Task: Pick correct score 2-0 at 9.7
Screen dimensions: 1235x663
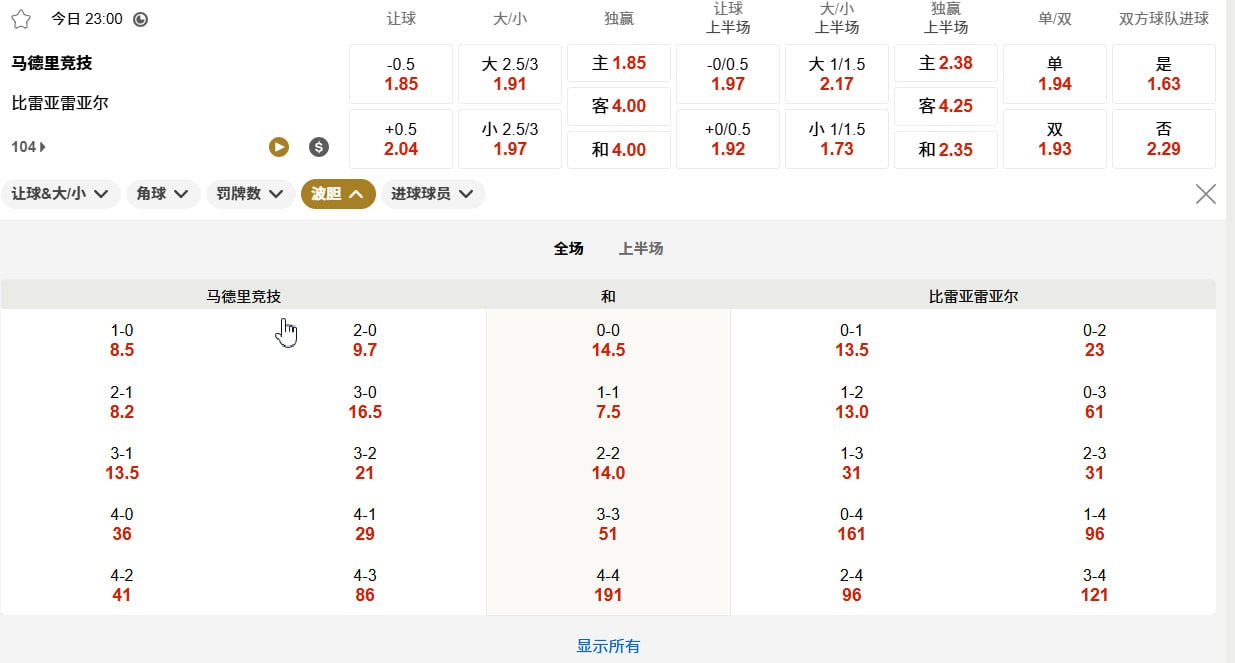Action: tap(365, 340)
